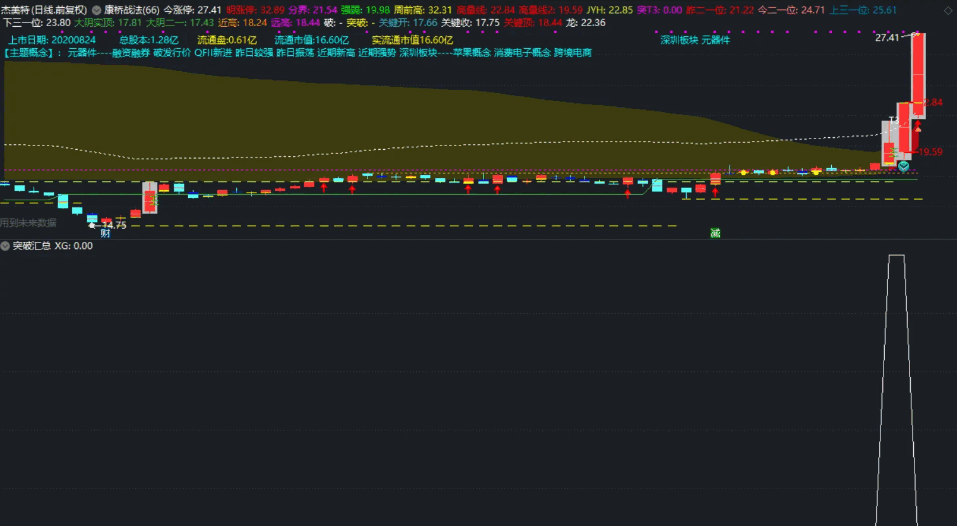Screen dimensions: 957x526
Task: Click the 明涨停: 32.89 value
Action: 256,10
